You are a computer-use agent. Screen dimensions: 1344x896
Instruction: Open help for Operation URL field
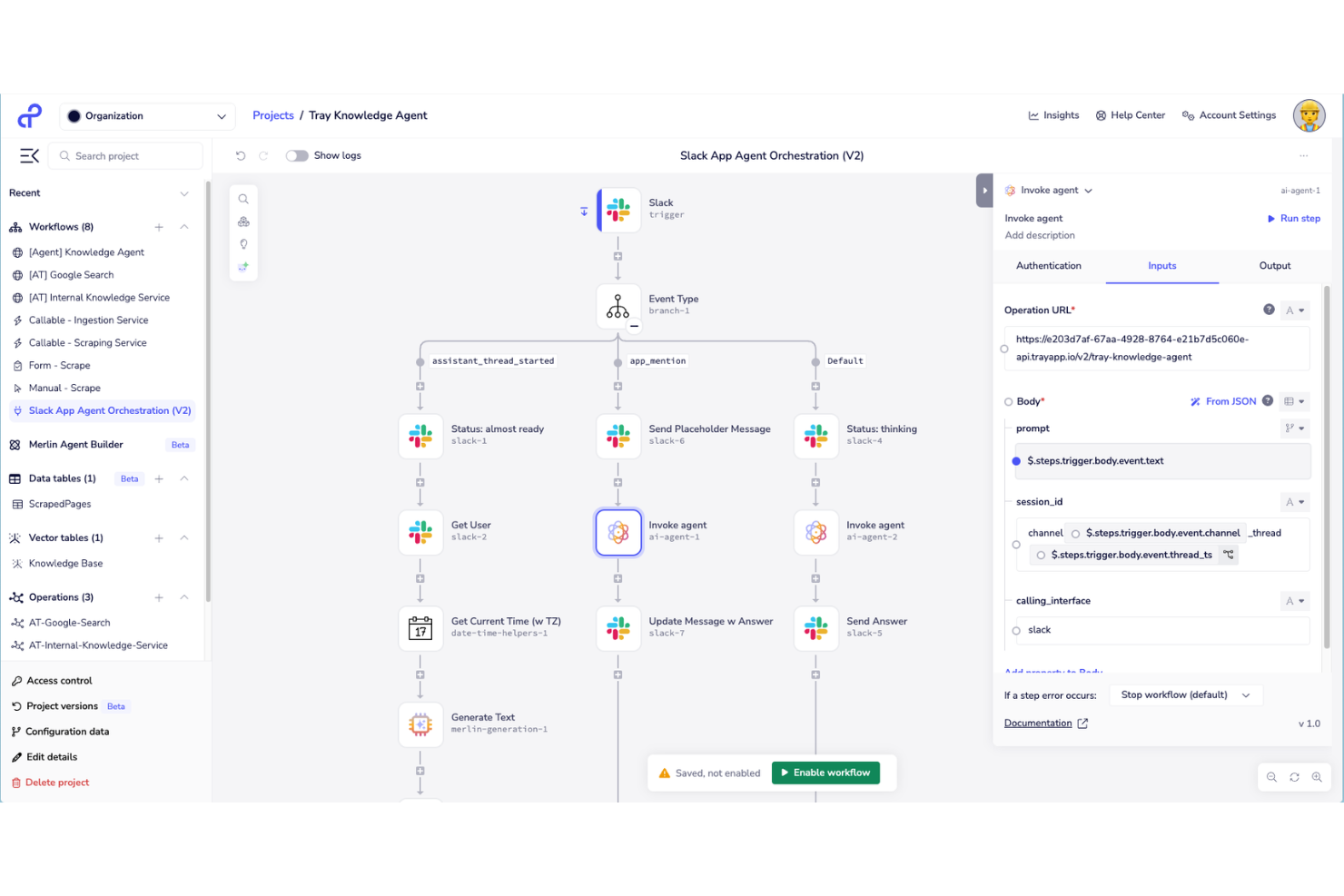tap(1269, 310)
